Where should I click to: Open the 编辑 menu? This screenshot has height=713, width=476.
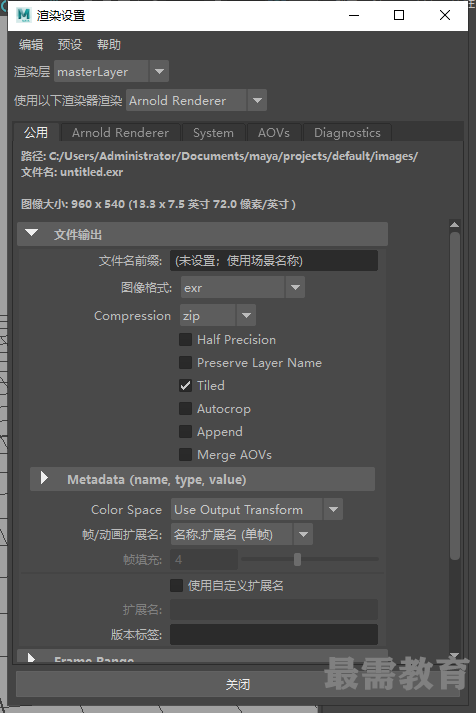(x=31, y=45)
